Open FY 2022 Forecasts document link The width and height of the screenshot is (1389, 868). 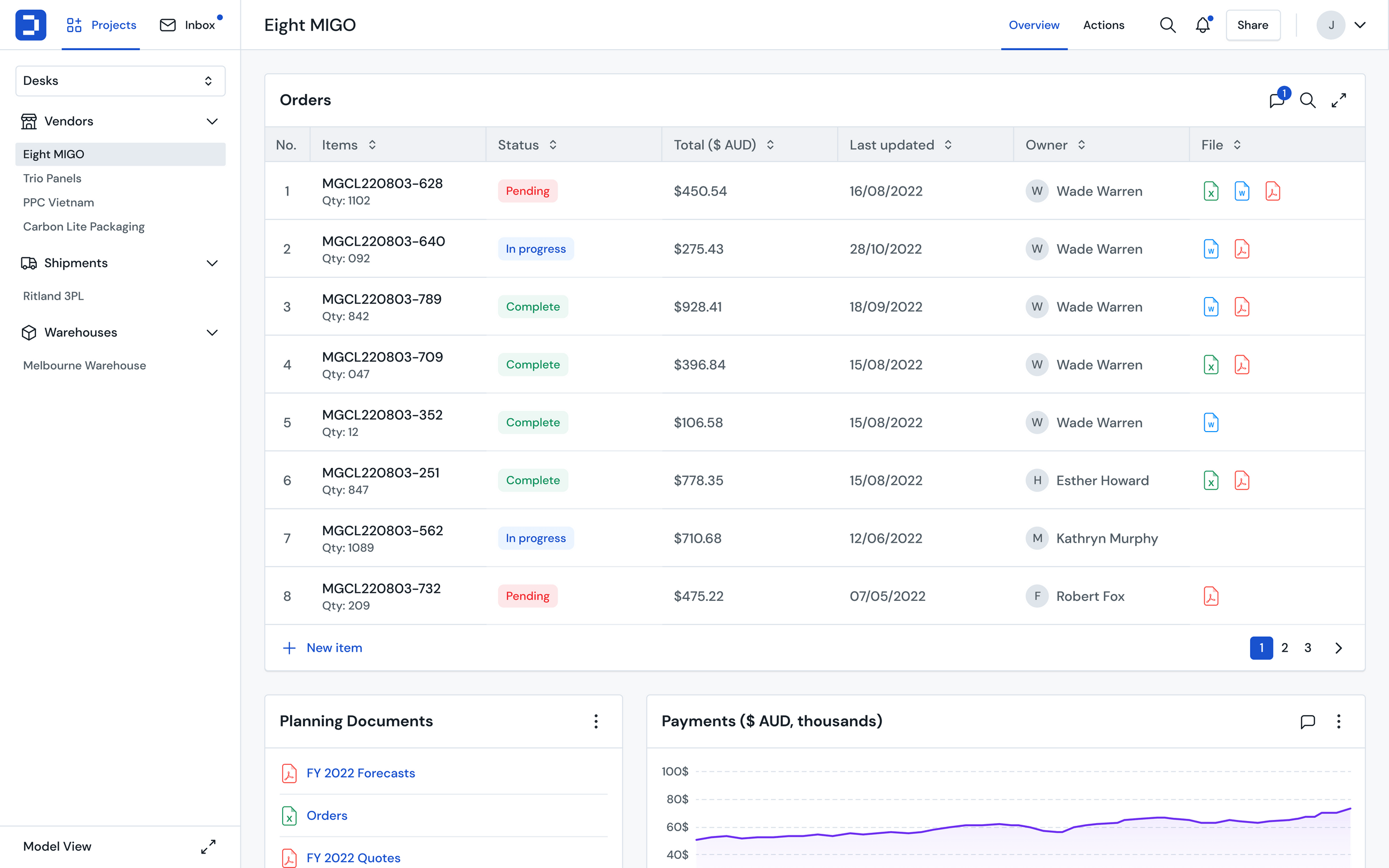[361, 773]
